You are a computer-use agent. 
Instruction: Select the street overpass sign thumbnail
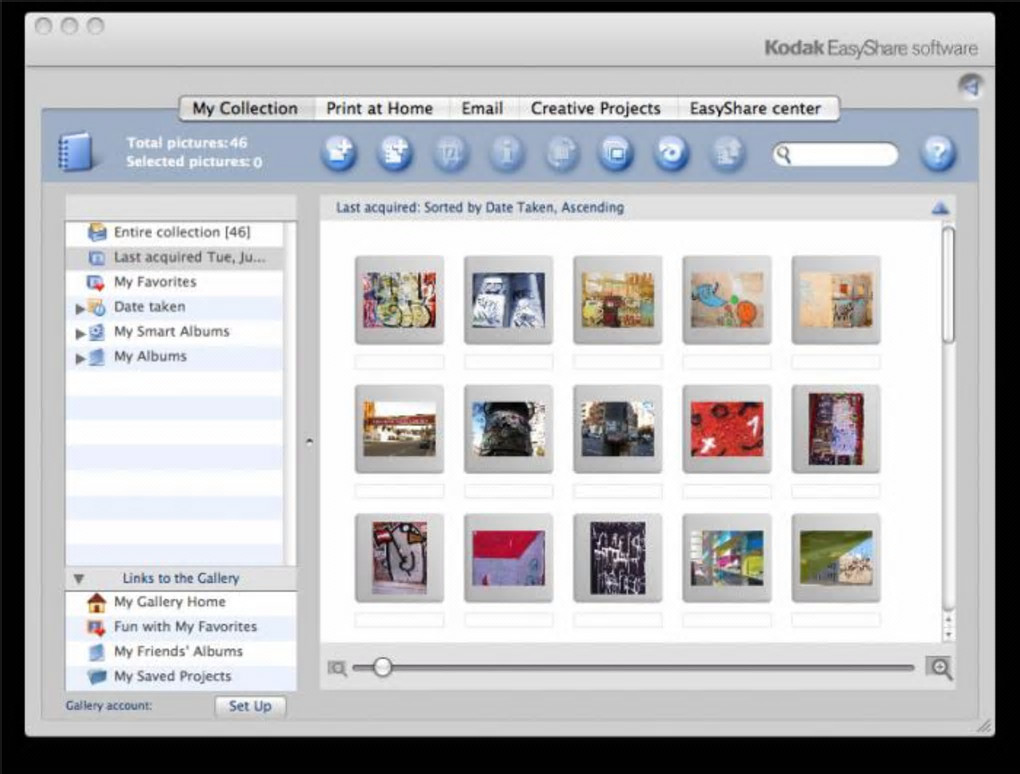point(399,429)
